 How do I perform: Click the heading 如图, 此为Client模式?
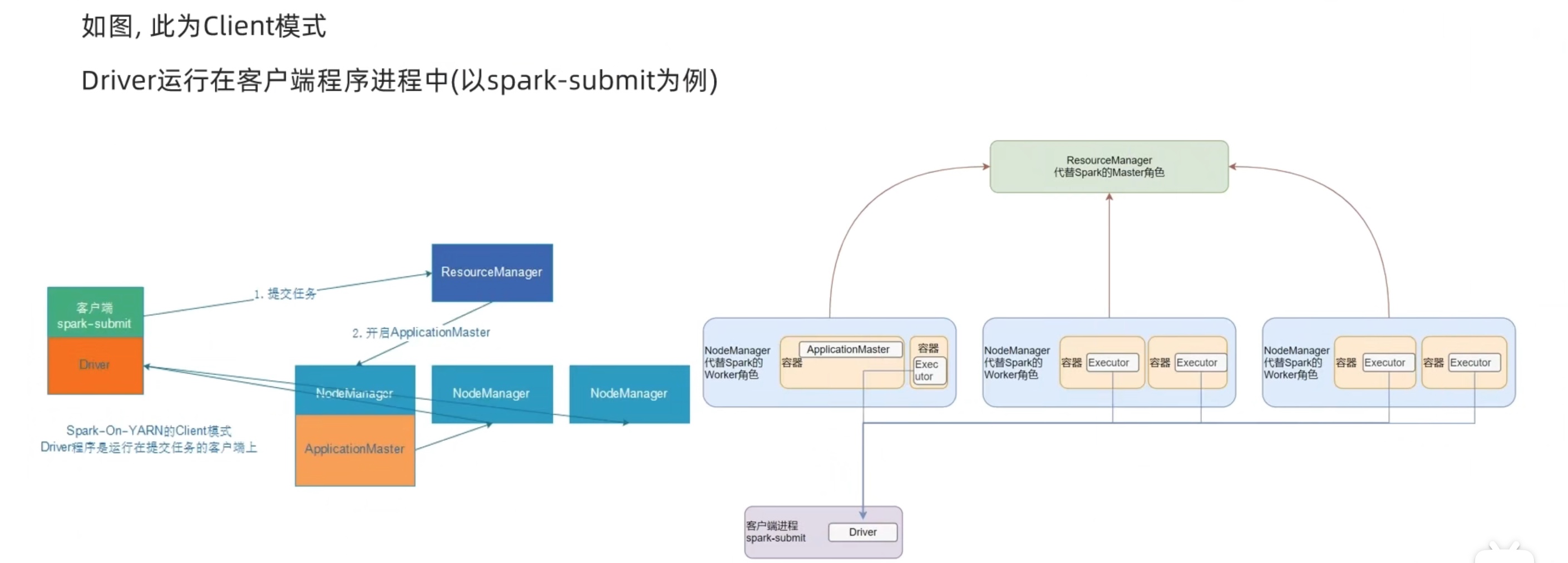point(204,26)
